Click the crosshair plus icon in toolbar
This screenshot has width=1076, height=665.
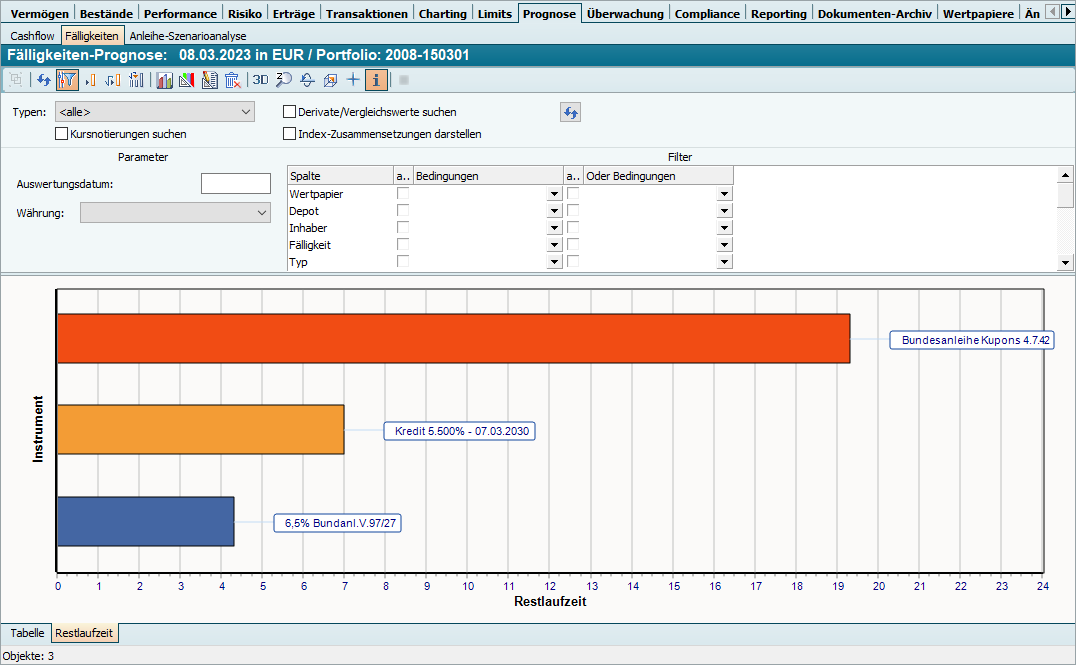352,80
